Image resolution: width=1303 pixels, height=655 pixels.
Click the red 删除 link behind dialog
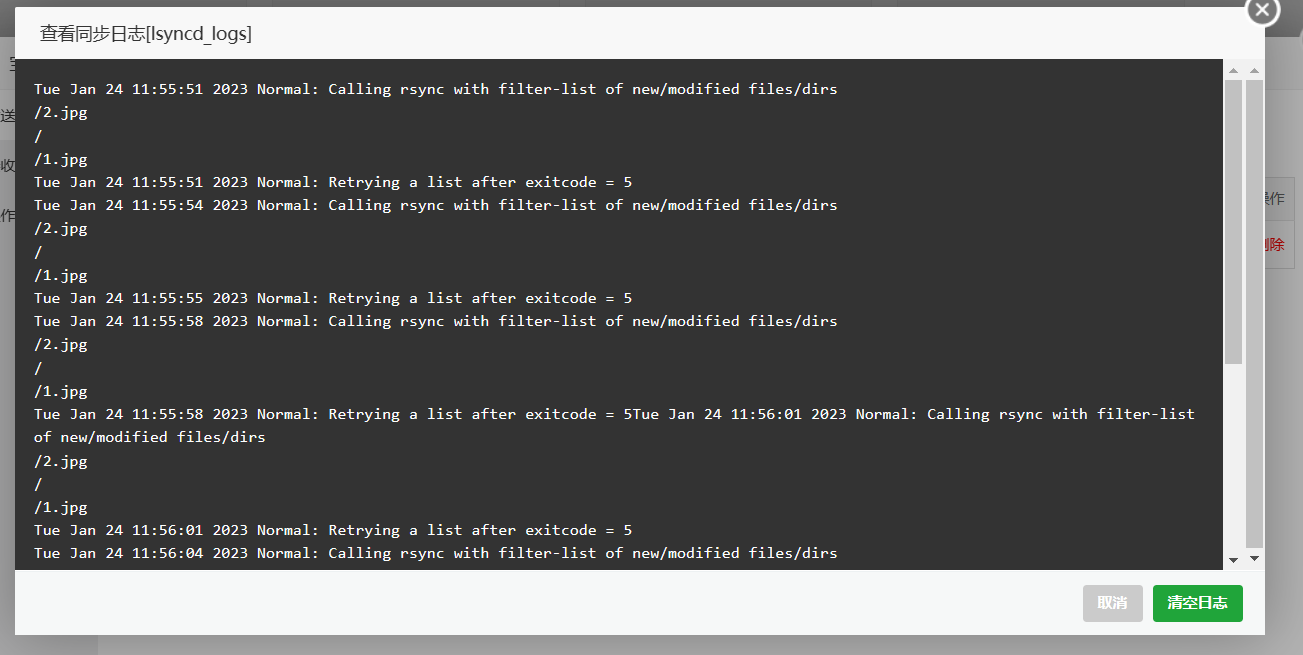point(1275,244)
